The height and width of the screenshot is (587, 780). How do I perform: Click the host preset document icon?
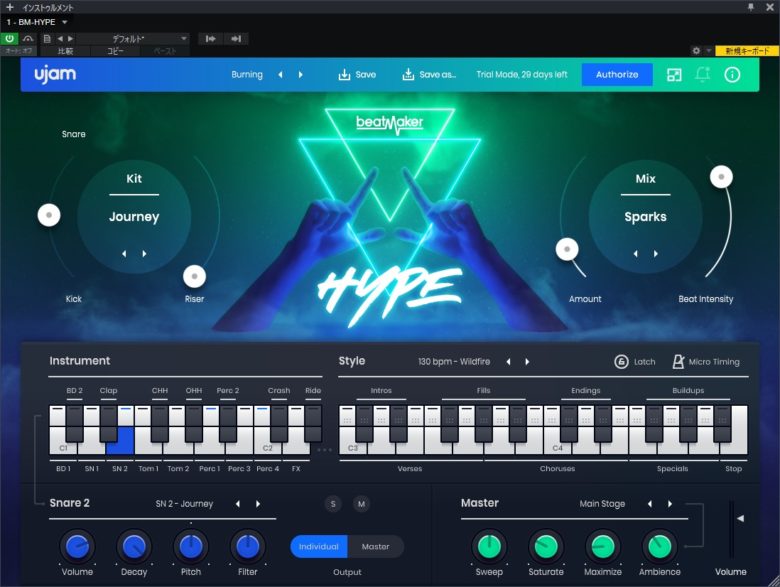tap(47, 38)
